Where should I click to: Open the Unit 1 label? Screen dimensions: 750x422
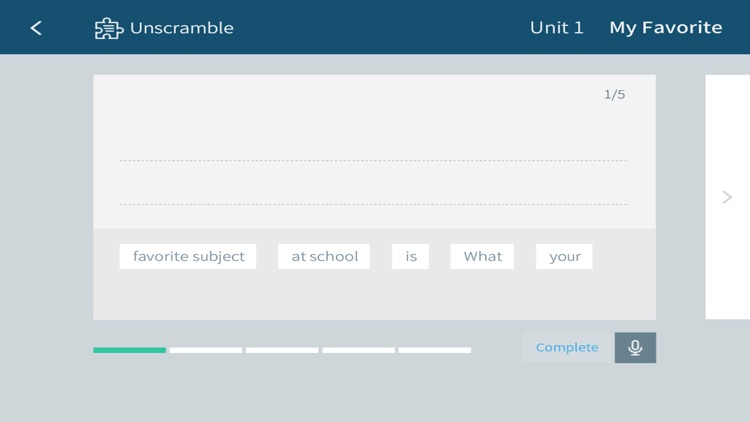click(556, 28)
